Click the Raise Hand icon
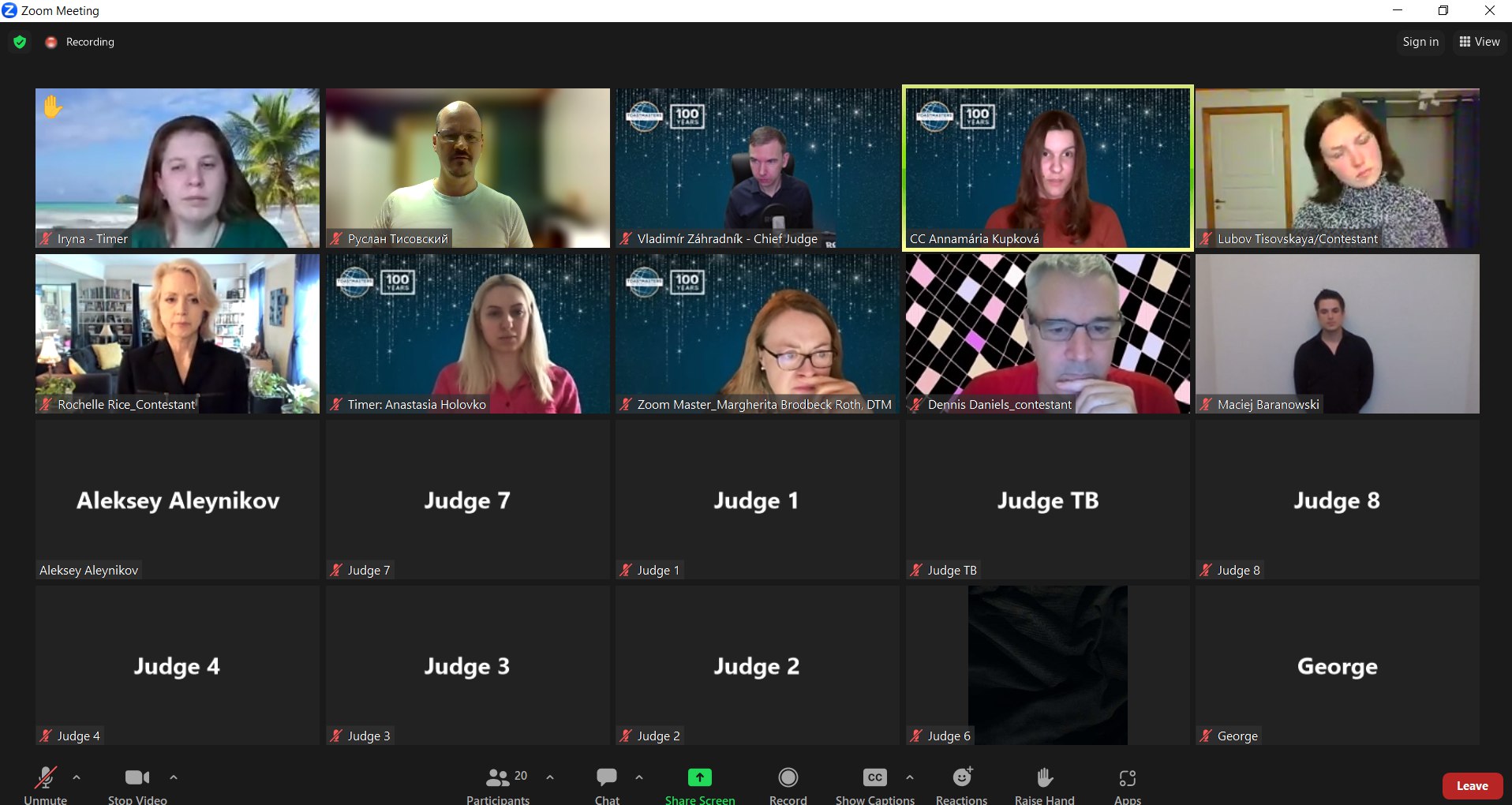 [x=1044, y=778]
